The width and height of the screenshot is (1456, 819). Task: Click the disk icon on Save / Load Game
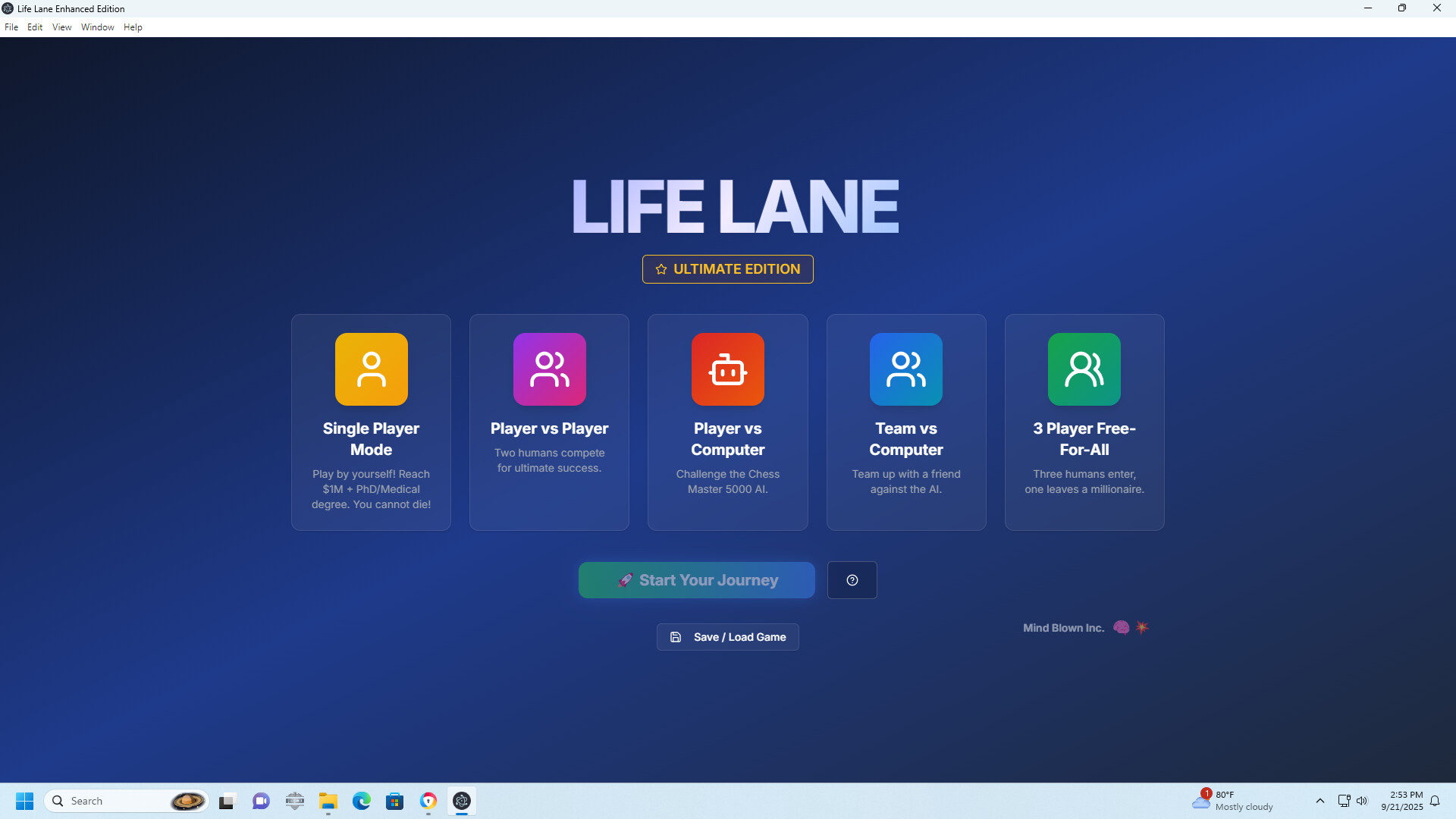pyautogui.click(x=675, y=636)
